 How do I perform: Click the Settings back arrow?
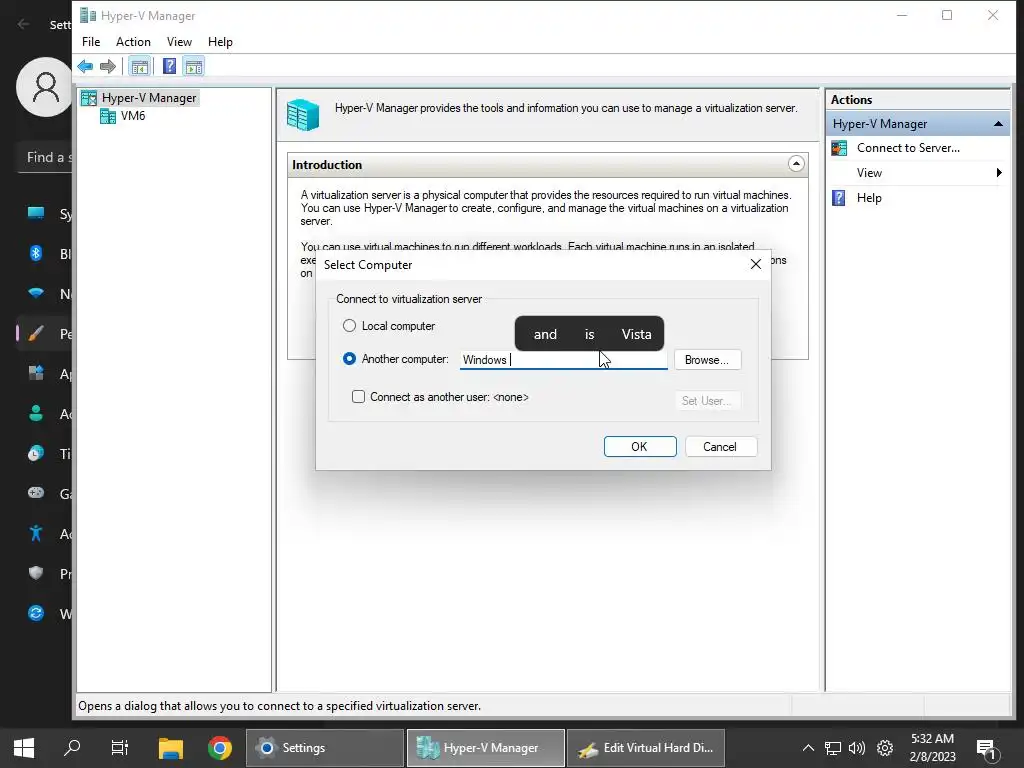coord(24,24)
